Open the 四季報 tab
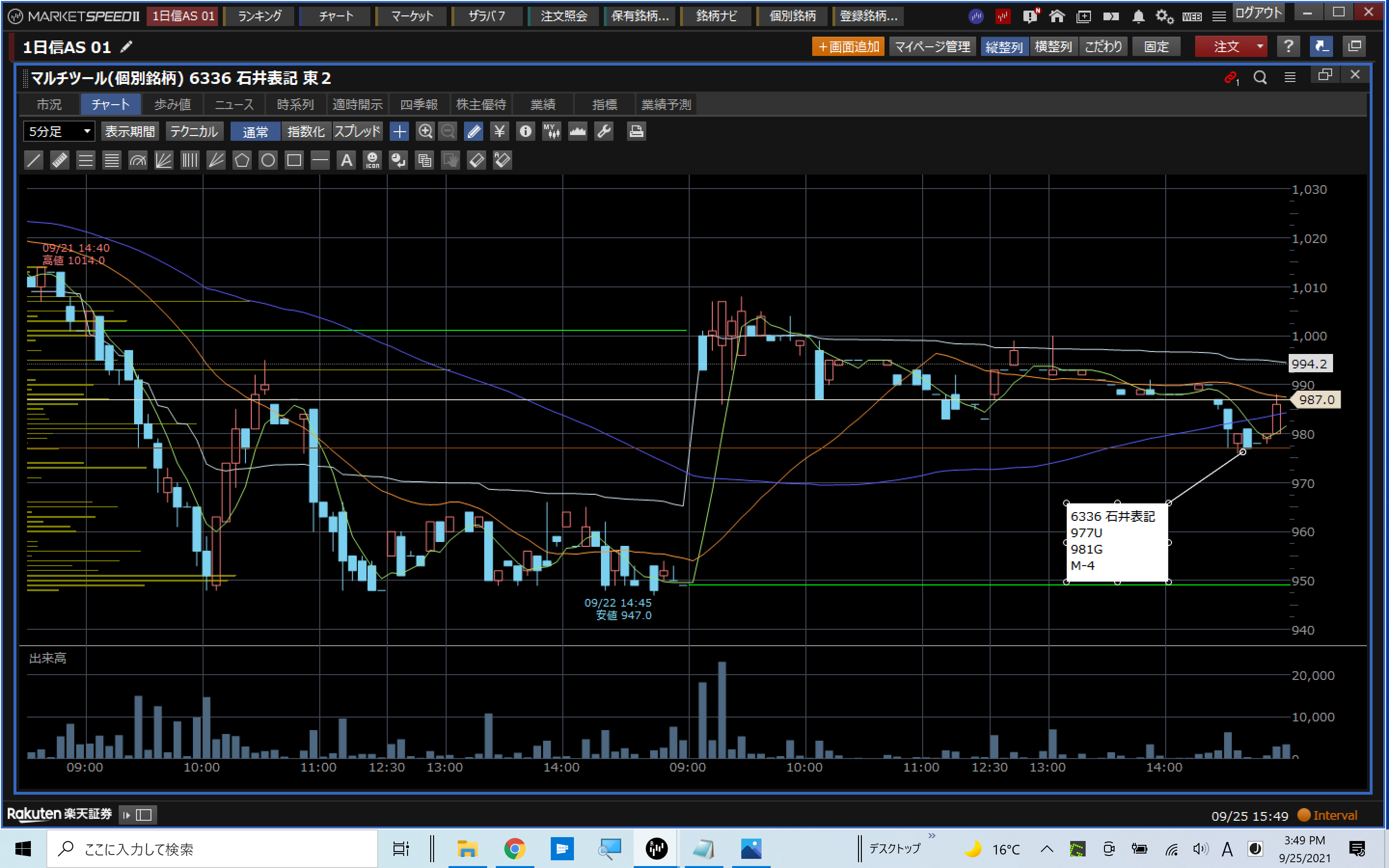The height and width of the screenshot is (868, 1389). click(419, 105)
